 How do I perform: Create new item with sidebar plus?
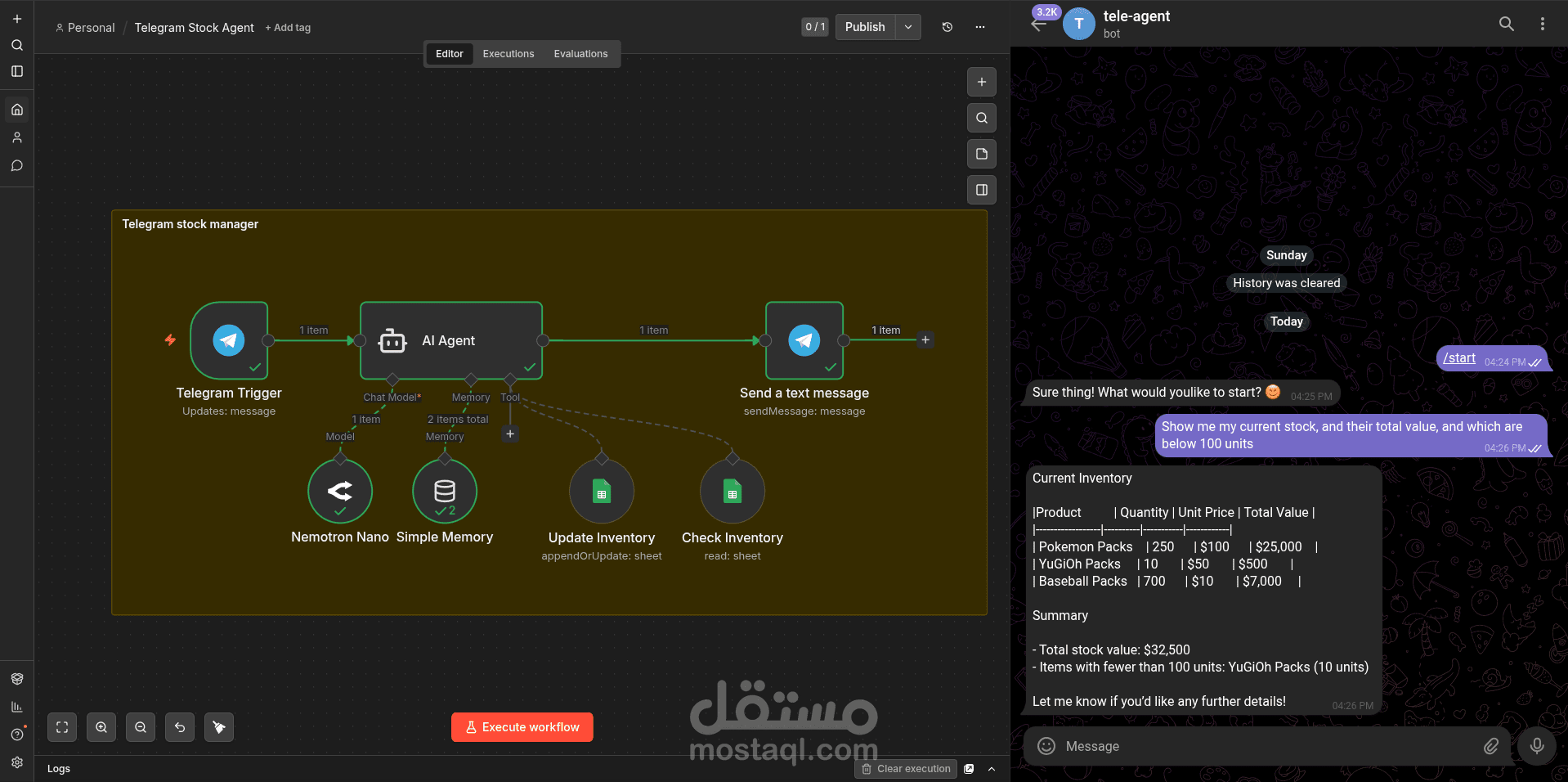(x=17, y=19)
